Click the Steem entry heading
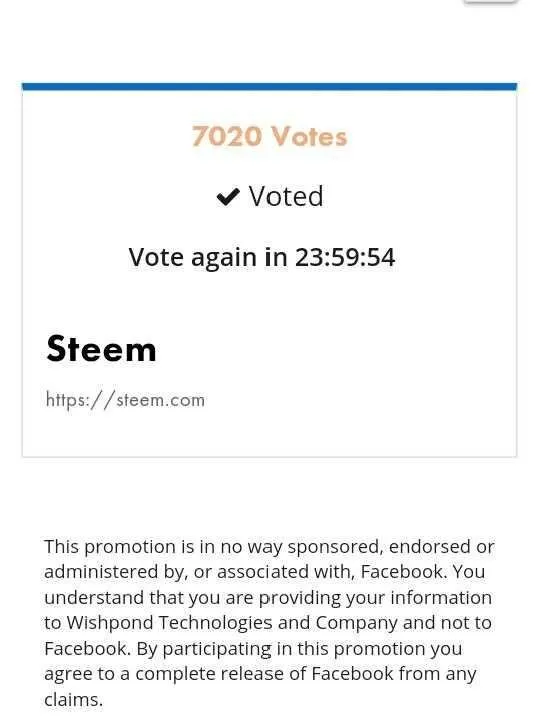 coord(101,349)
